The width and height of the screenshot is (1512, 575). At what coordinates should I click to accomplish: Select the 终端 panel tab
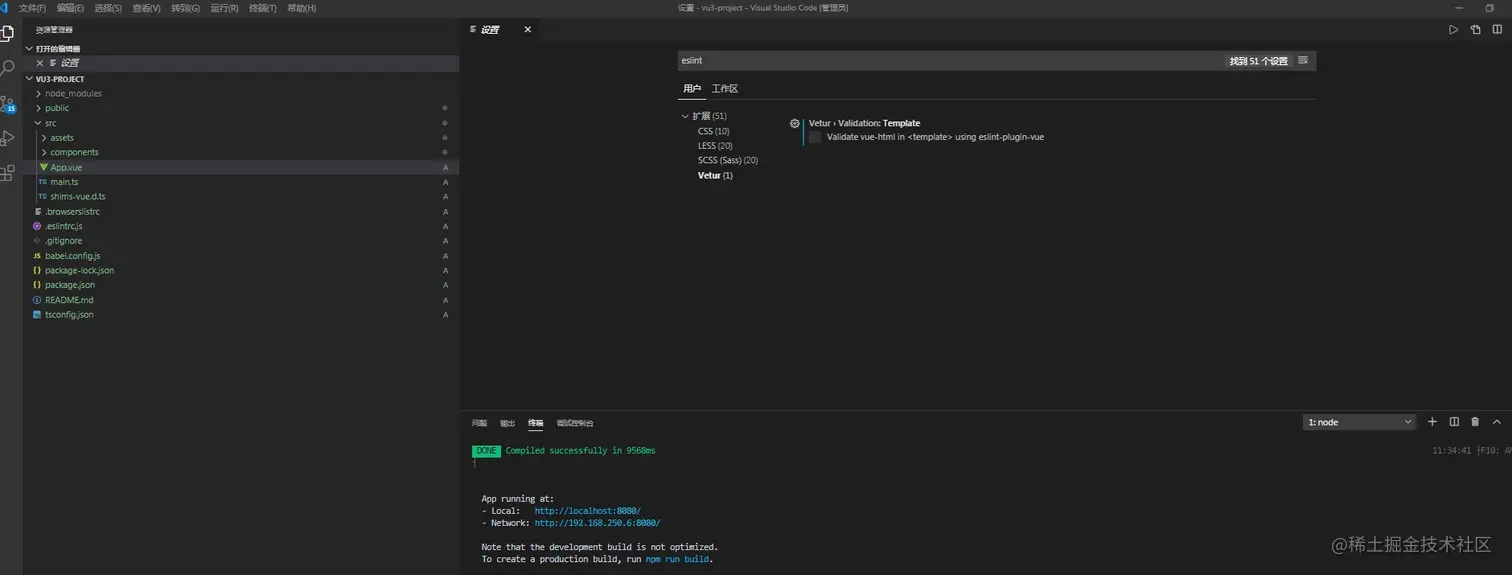[x=535, y=423]
